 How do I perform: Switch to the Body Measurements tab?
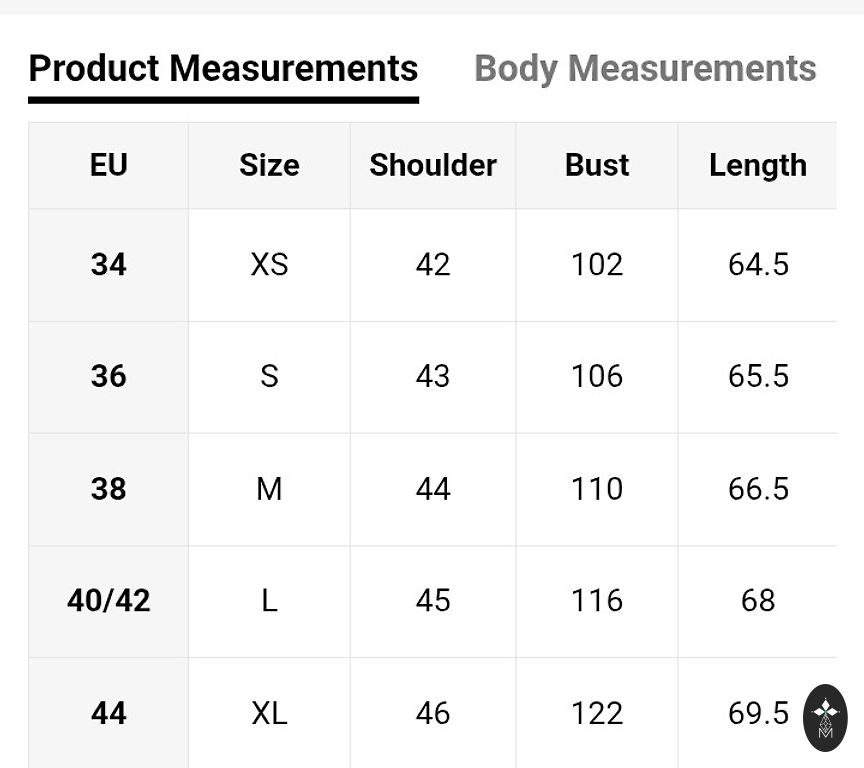[645, 68]
